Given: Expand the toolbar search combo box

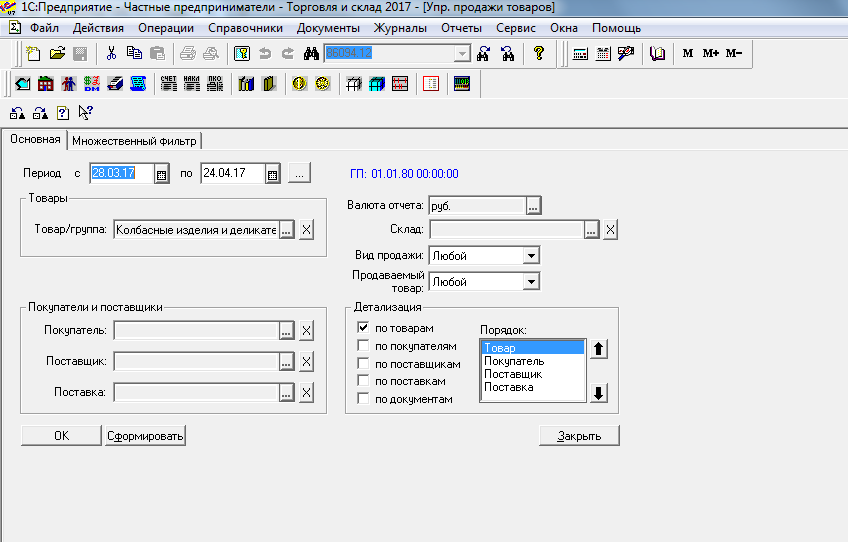Looking at the screenshot, I should [461, 54].
